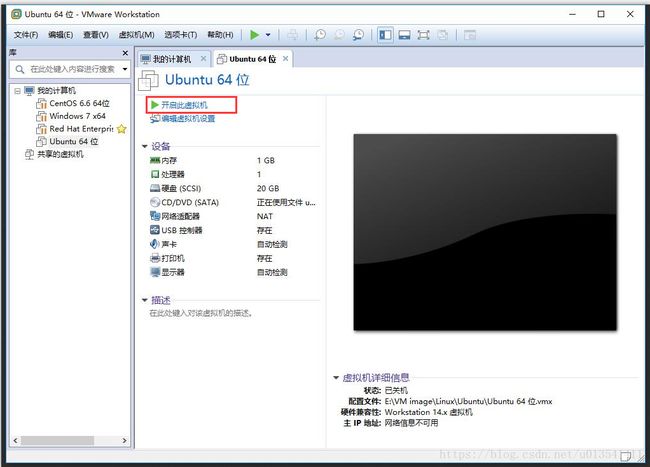Open the 查看(V) menu

(96, 35)
